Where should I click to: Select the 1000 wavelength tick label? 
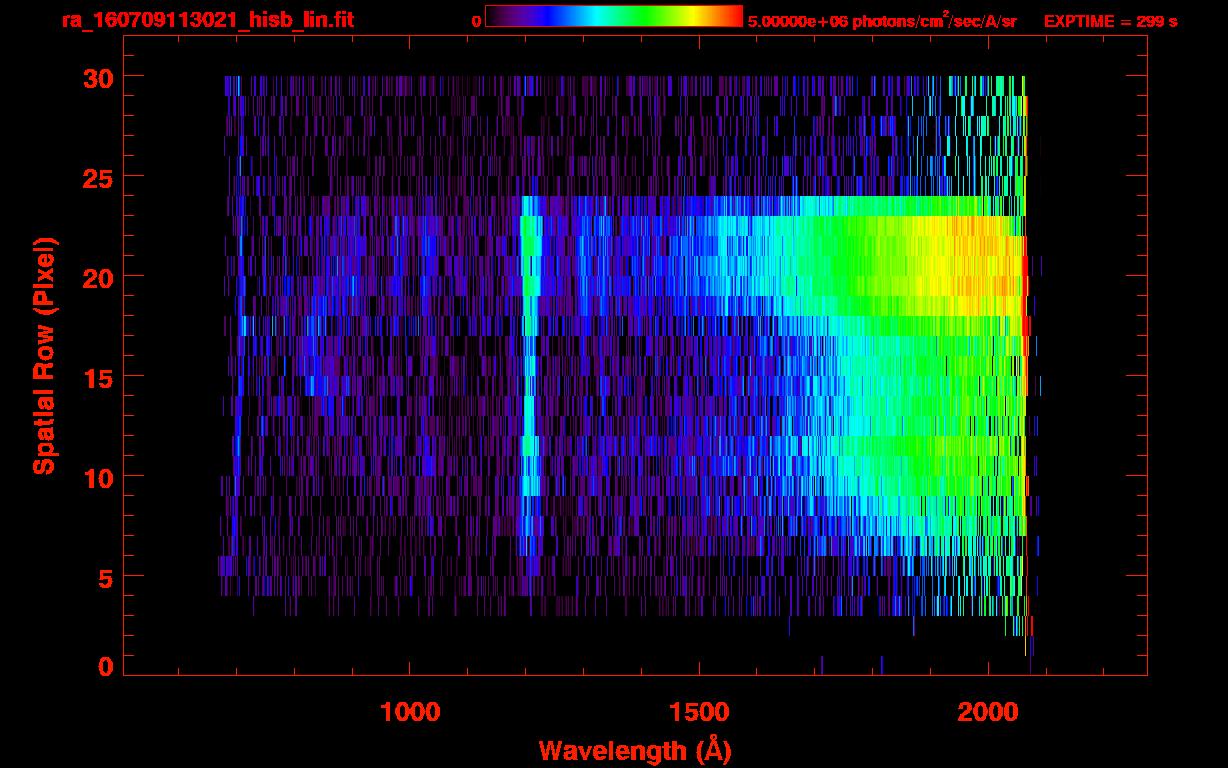(410, 712)
